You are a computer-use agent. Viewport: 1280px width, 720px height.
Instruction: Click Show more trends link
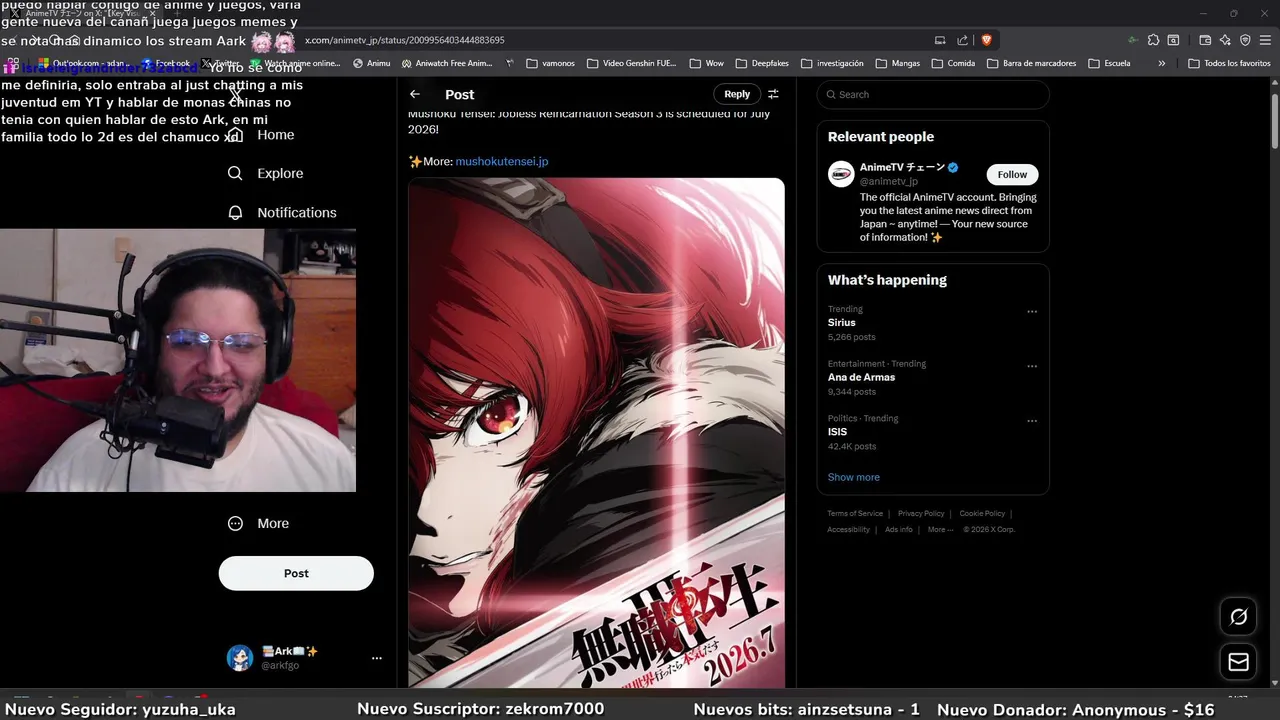[x=854, y=477]
